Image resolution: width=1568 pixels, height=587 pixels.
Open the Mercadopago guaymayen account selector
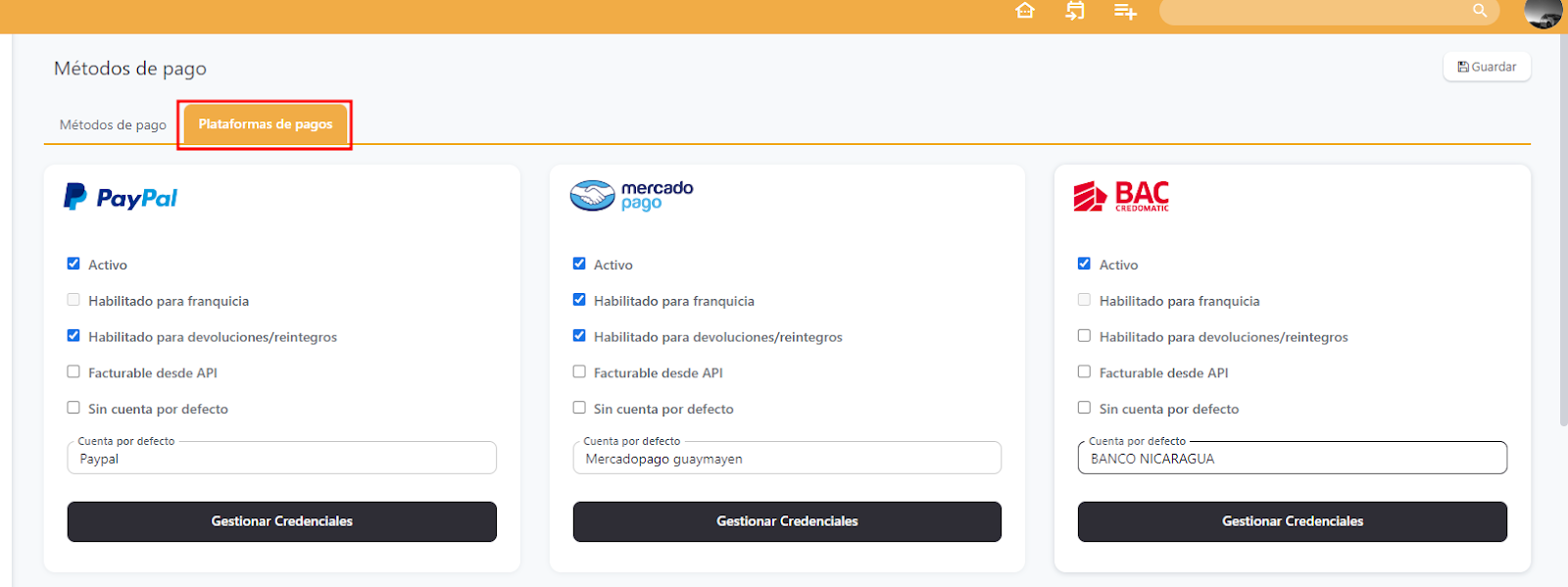coord(786,459)
